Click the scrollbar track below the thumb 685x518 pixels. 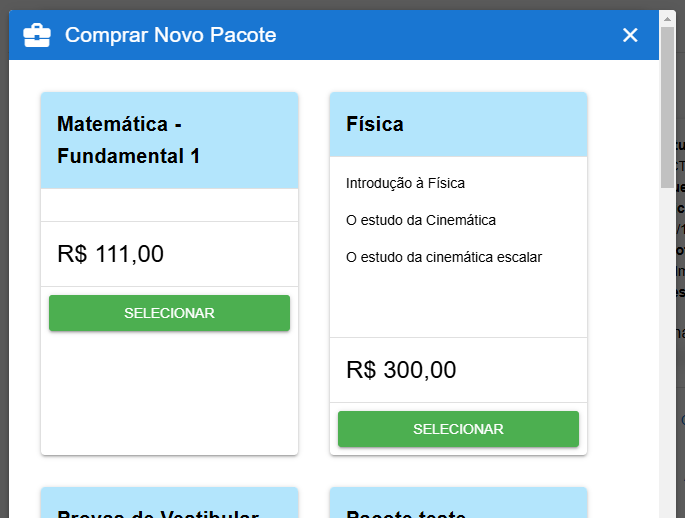point(667,350)
